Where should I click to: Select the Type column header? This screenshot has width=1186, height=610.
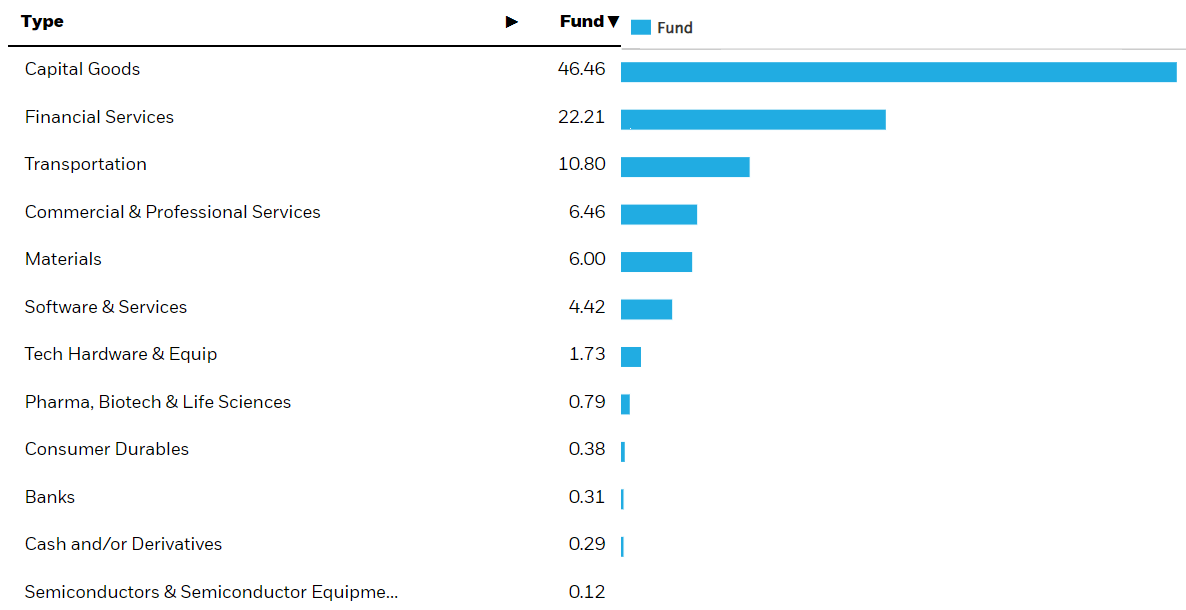tap(42, 21)
